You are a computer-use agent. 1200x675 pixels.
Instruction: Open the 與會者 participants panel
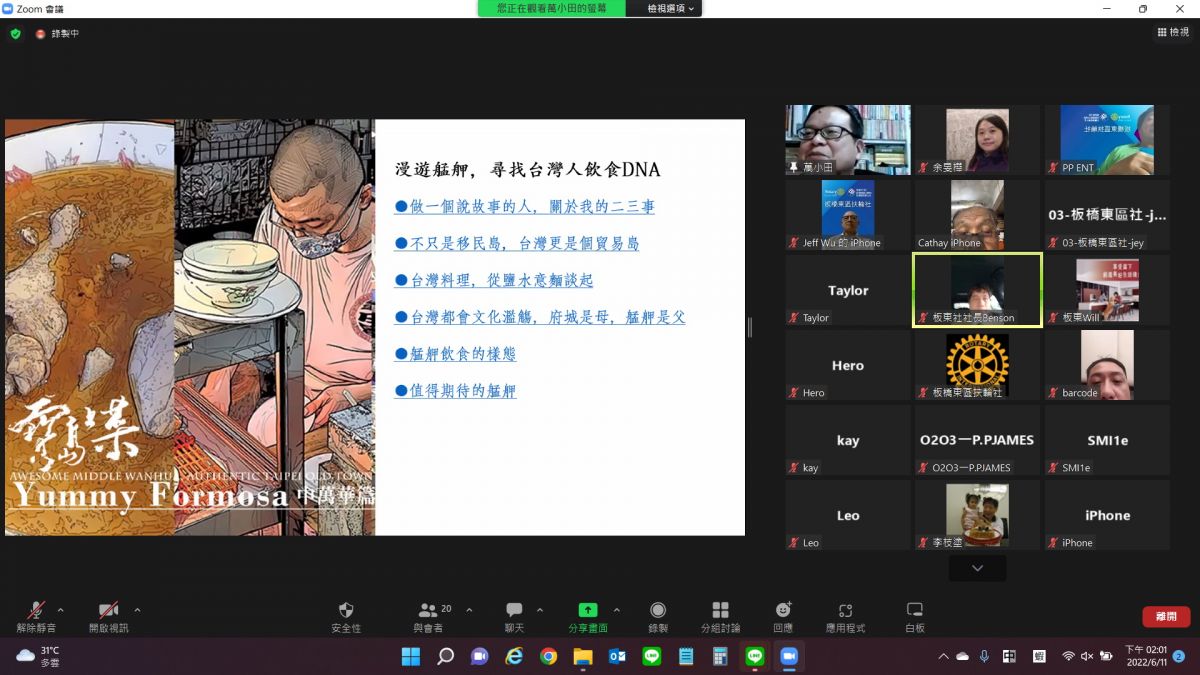pos(428,617)
